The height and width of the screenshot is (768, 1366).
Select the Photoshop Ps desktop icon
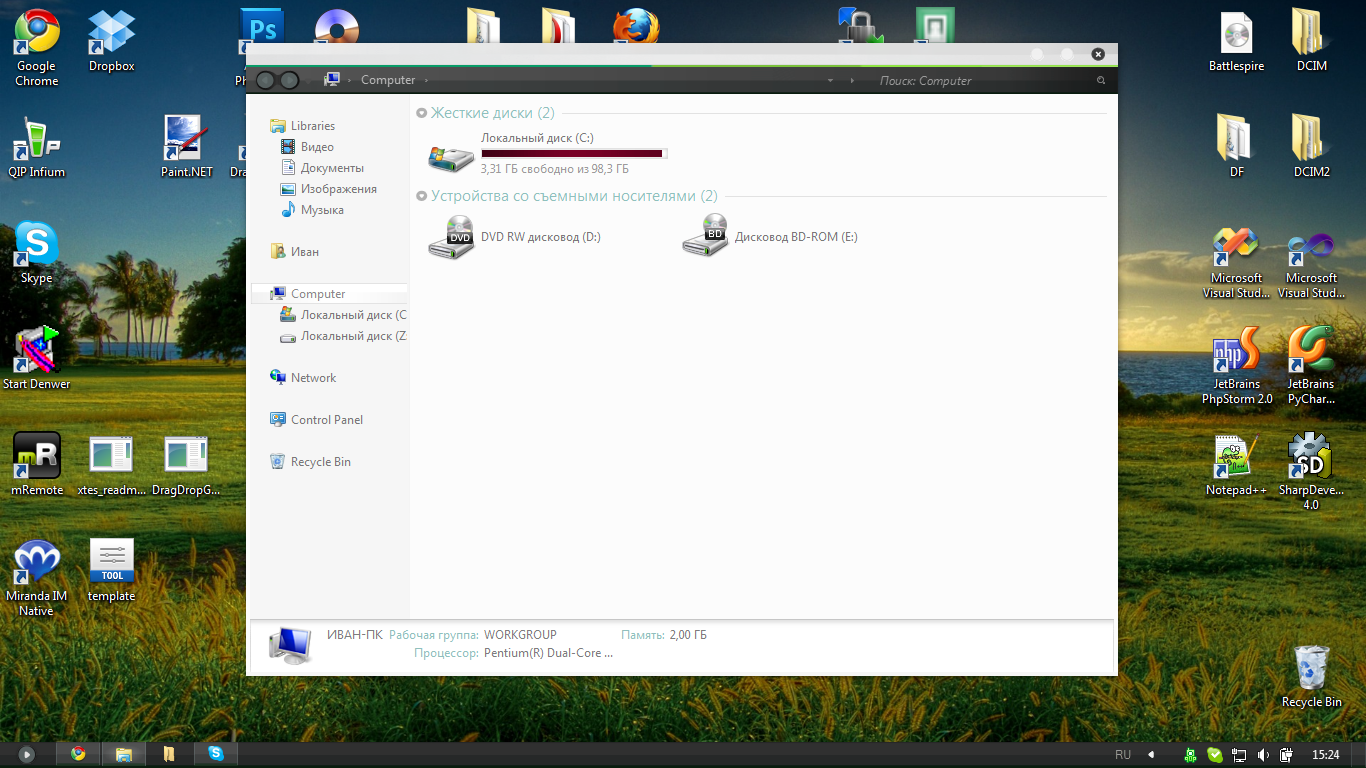[262, 27]
